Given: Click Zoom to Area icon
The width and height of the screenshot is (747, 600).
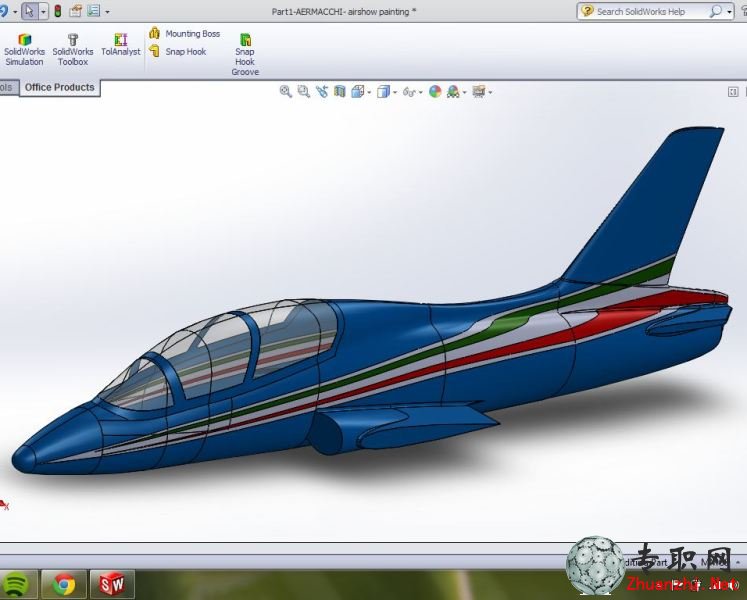Looking at the screenshot, I should pos(303,92).
